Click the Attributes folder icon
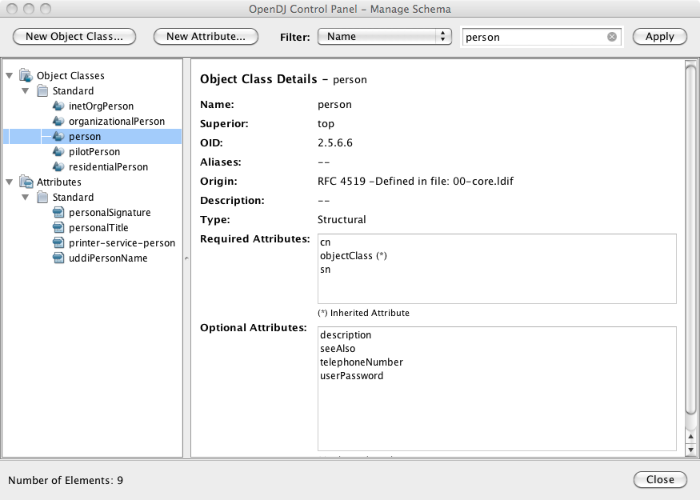This screenshot has height=500, width=700. click(26, 182)
